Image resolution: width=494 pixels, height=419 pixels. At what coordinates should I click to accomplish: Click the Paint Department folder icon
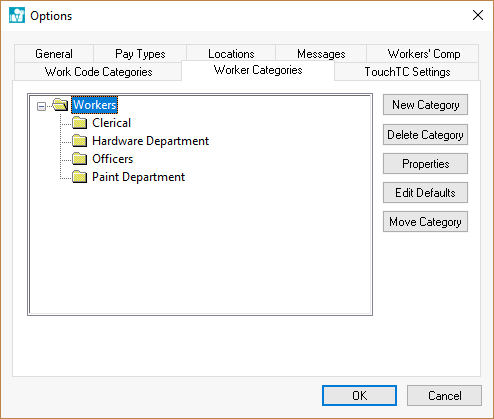(80, 177)
